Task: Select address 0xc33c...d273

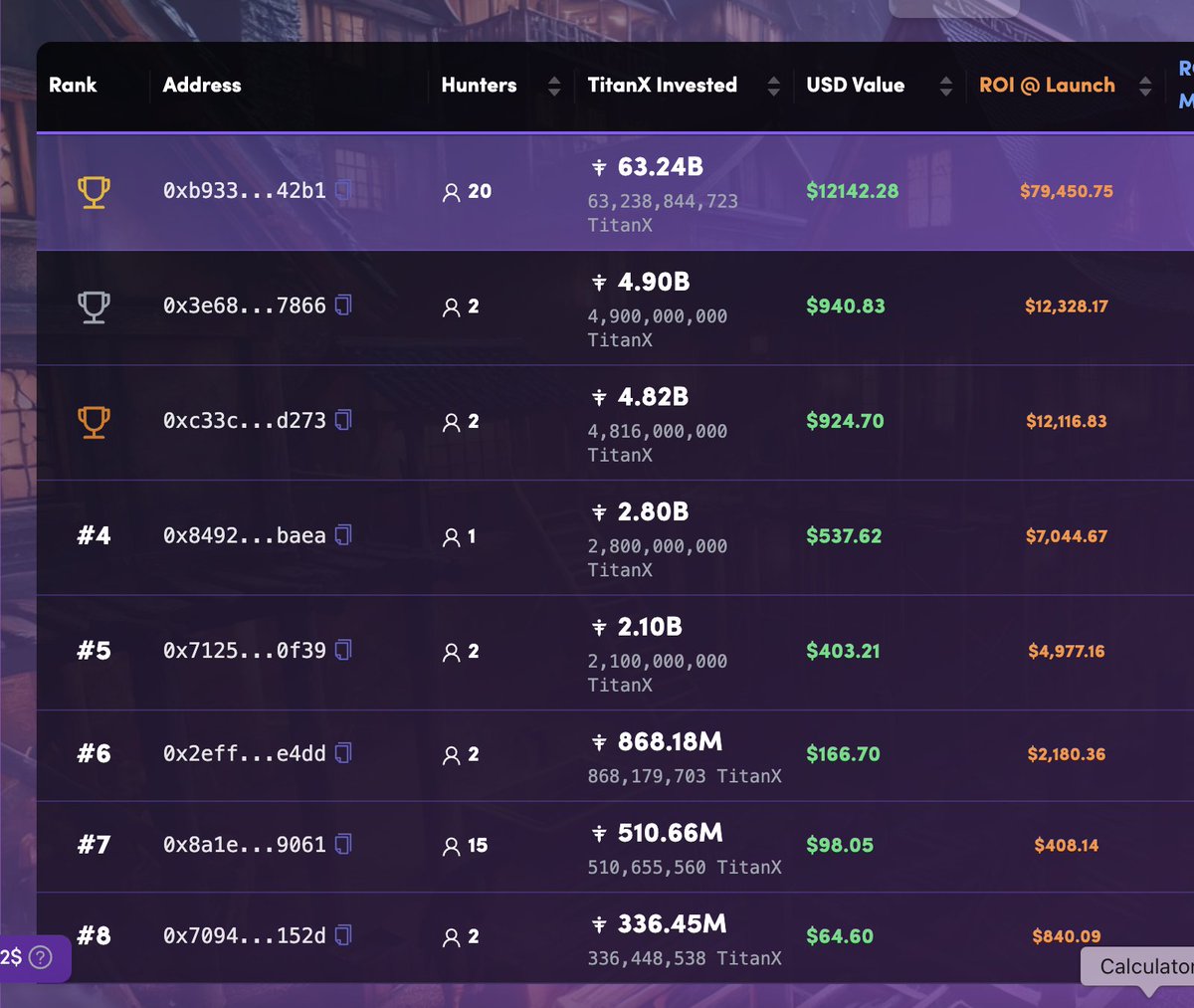Action: click(x=245, y=420)
